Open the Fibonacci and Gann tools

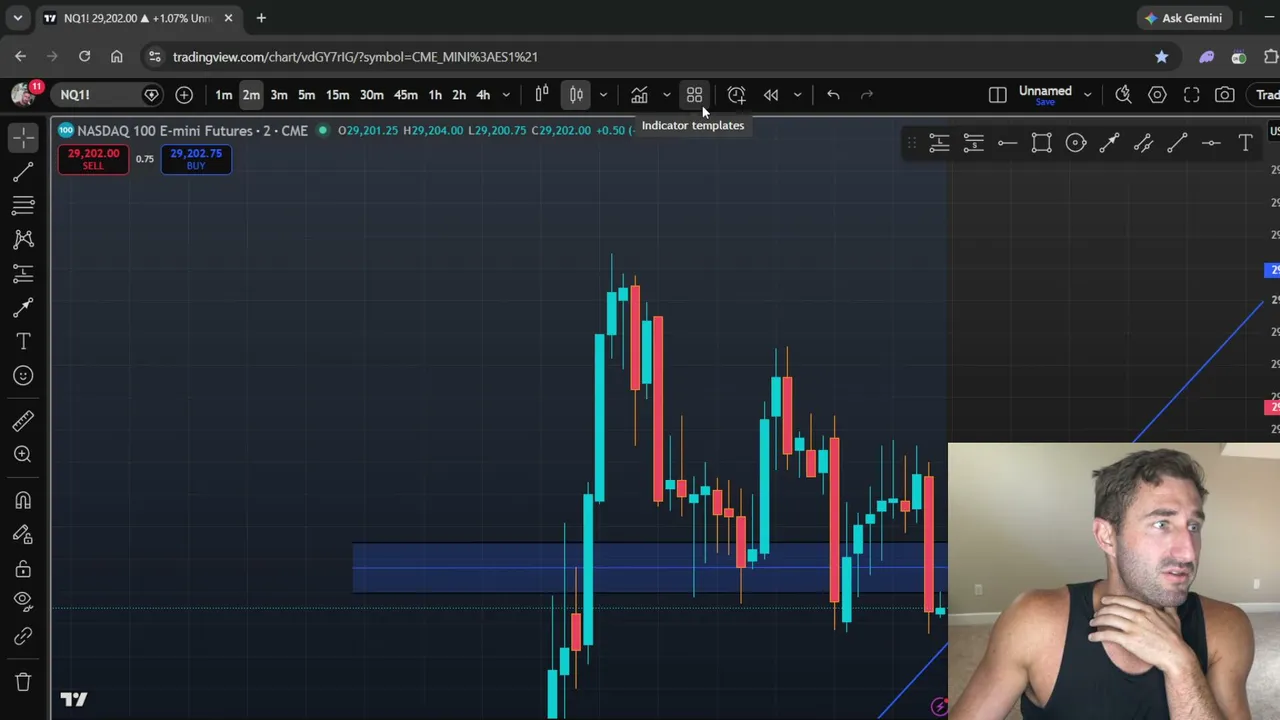[23, 205]
